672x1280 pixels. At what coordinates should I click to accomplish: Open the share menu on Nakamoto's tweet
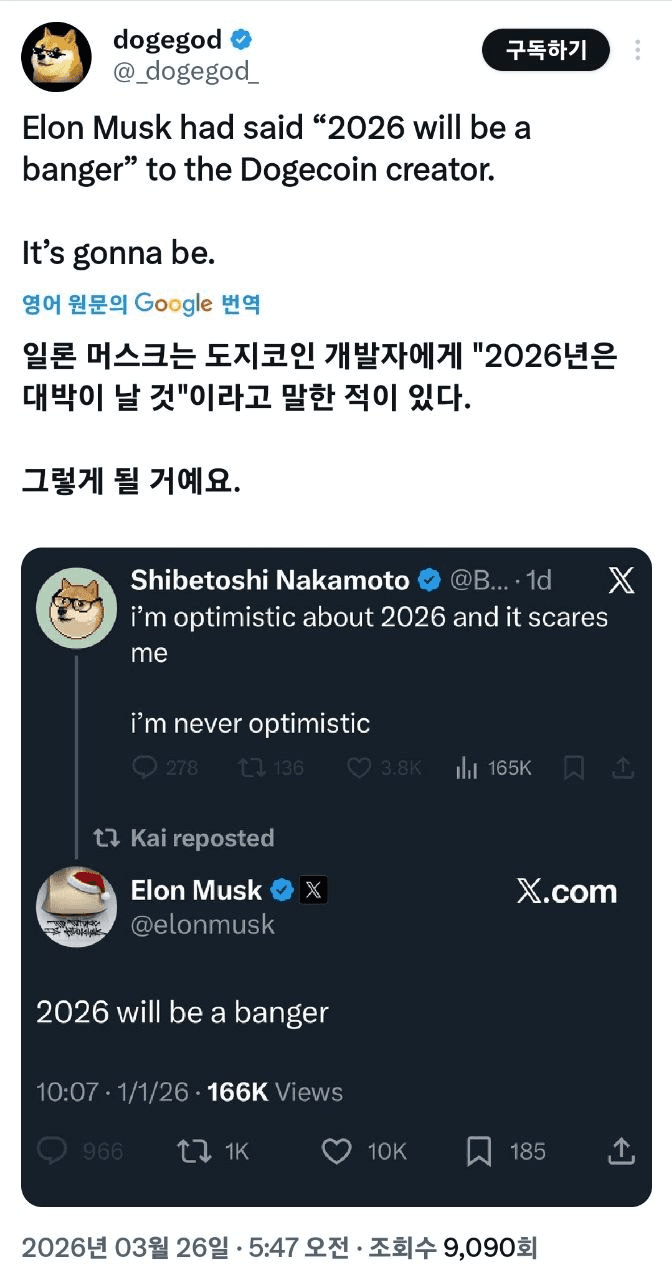coord(622,766)
